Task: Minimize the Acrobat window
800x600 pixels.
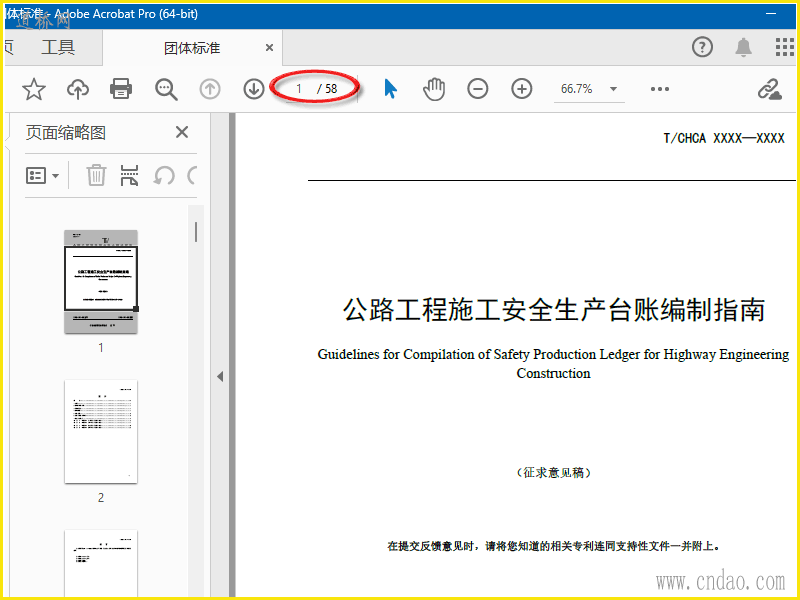Action: [771, 14]
